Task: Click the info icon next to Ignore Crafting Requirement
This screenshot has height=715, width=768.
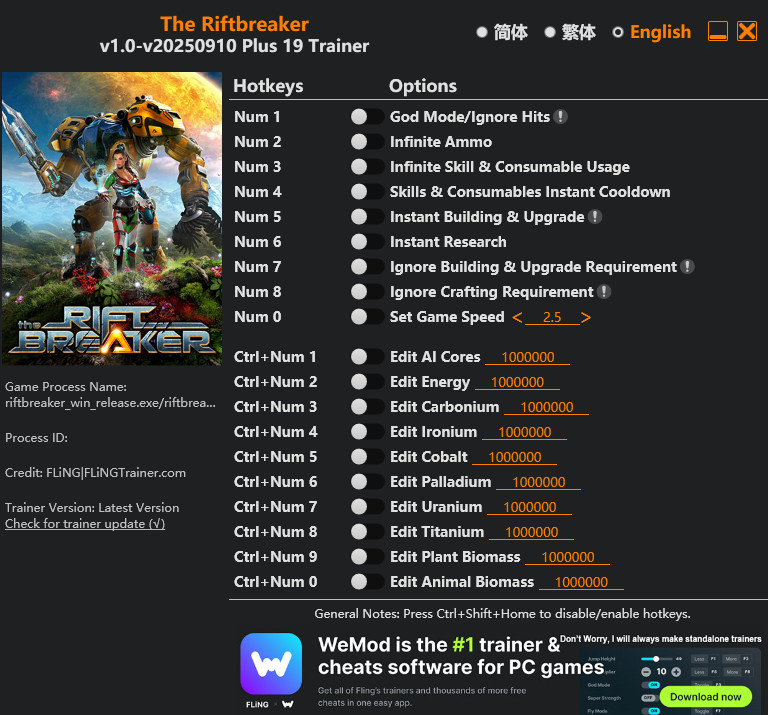Action: [604, 291]
